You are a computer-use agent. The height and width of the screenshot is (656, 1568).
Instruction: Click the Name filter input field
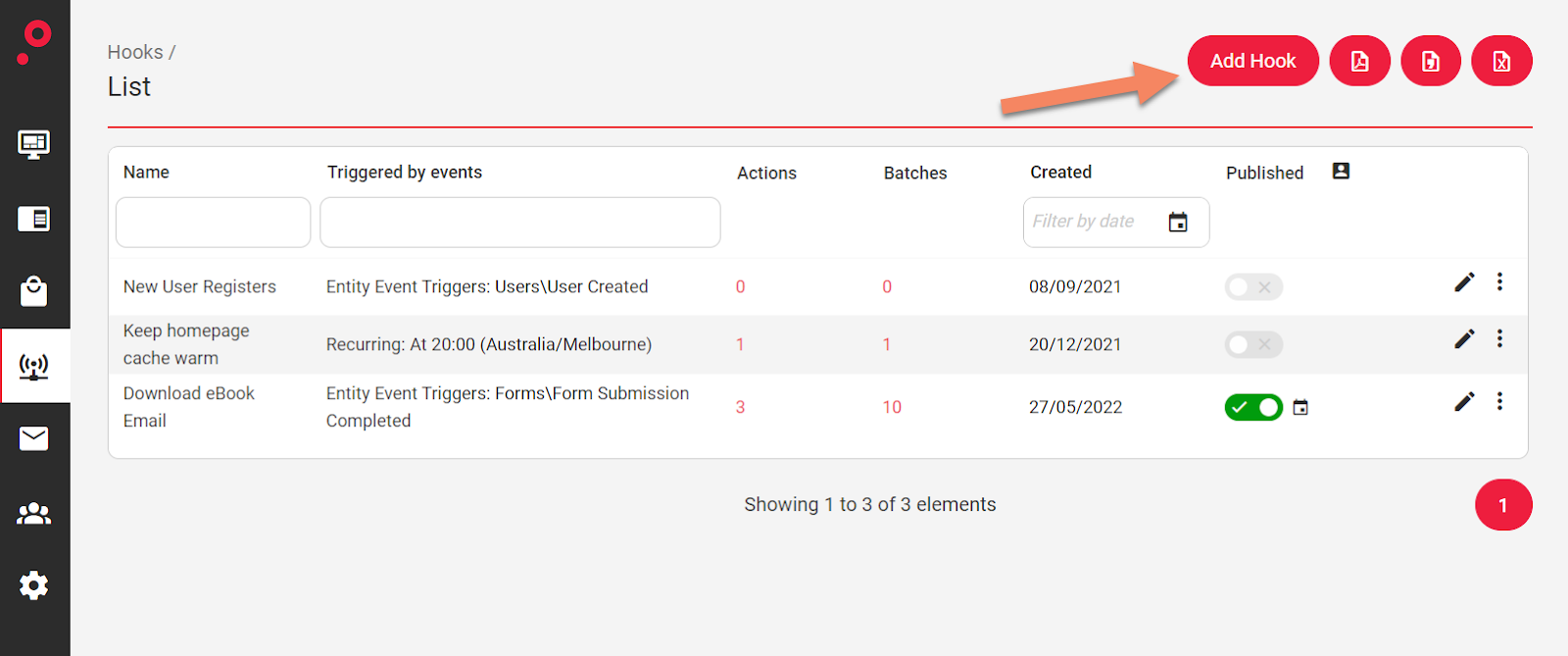(213, 223)
